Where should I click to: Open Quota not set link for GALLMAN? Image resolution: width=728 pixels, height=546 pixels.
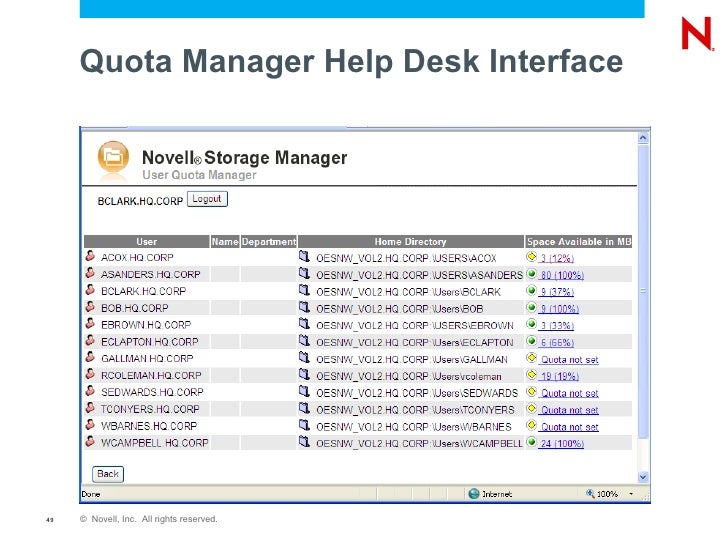(570, 359)
